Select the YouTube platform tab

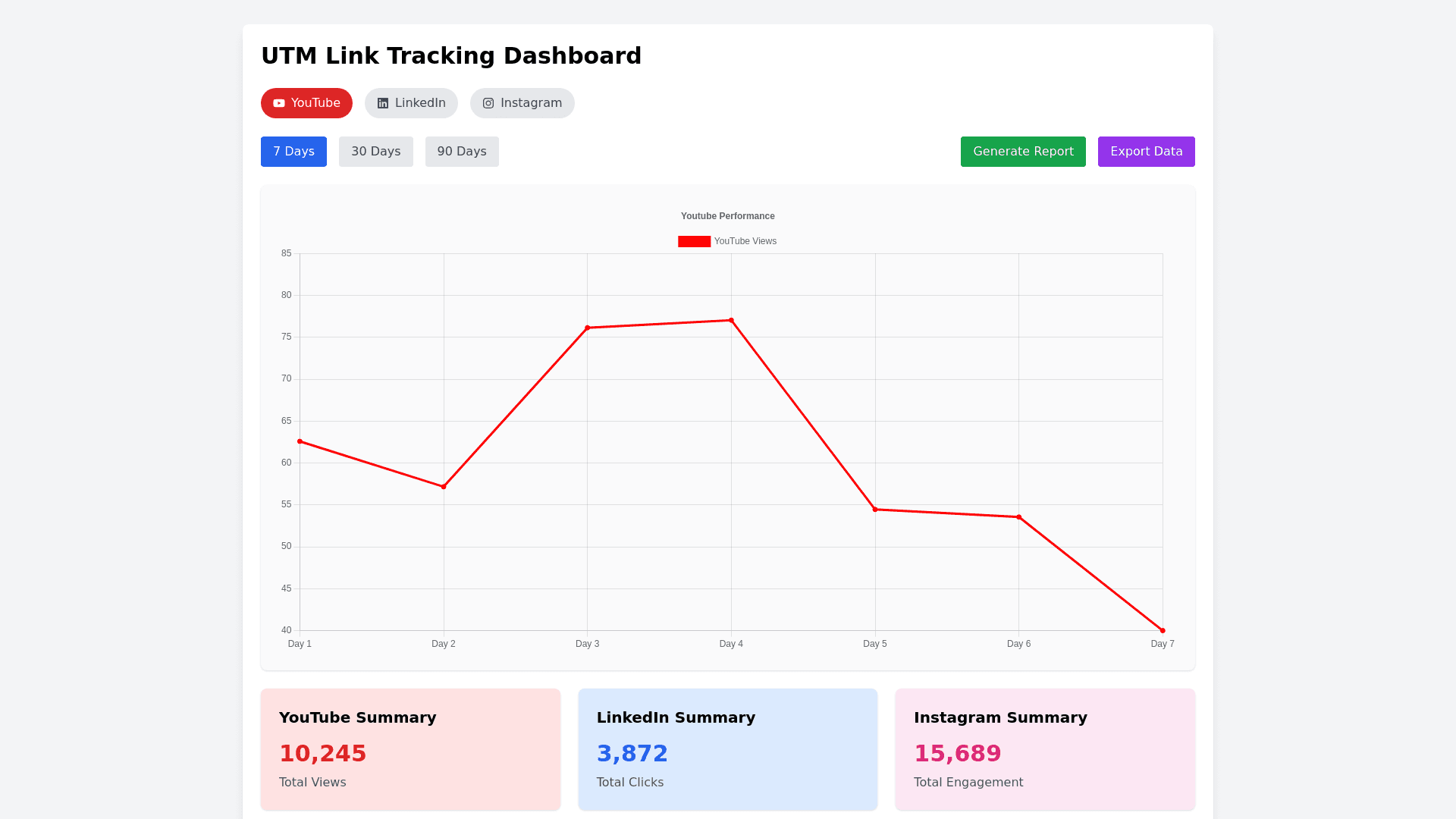pos(306,103)
